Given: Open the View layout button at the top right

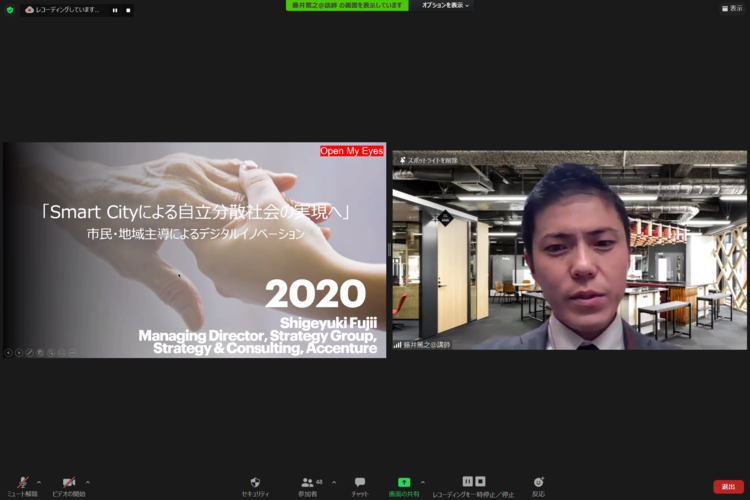Looking at the screenshot, I should [x=732, y=8].
